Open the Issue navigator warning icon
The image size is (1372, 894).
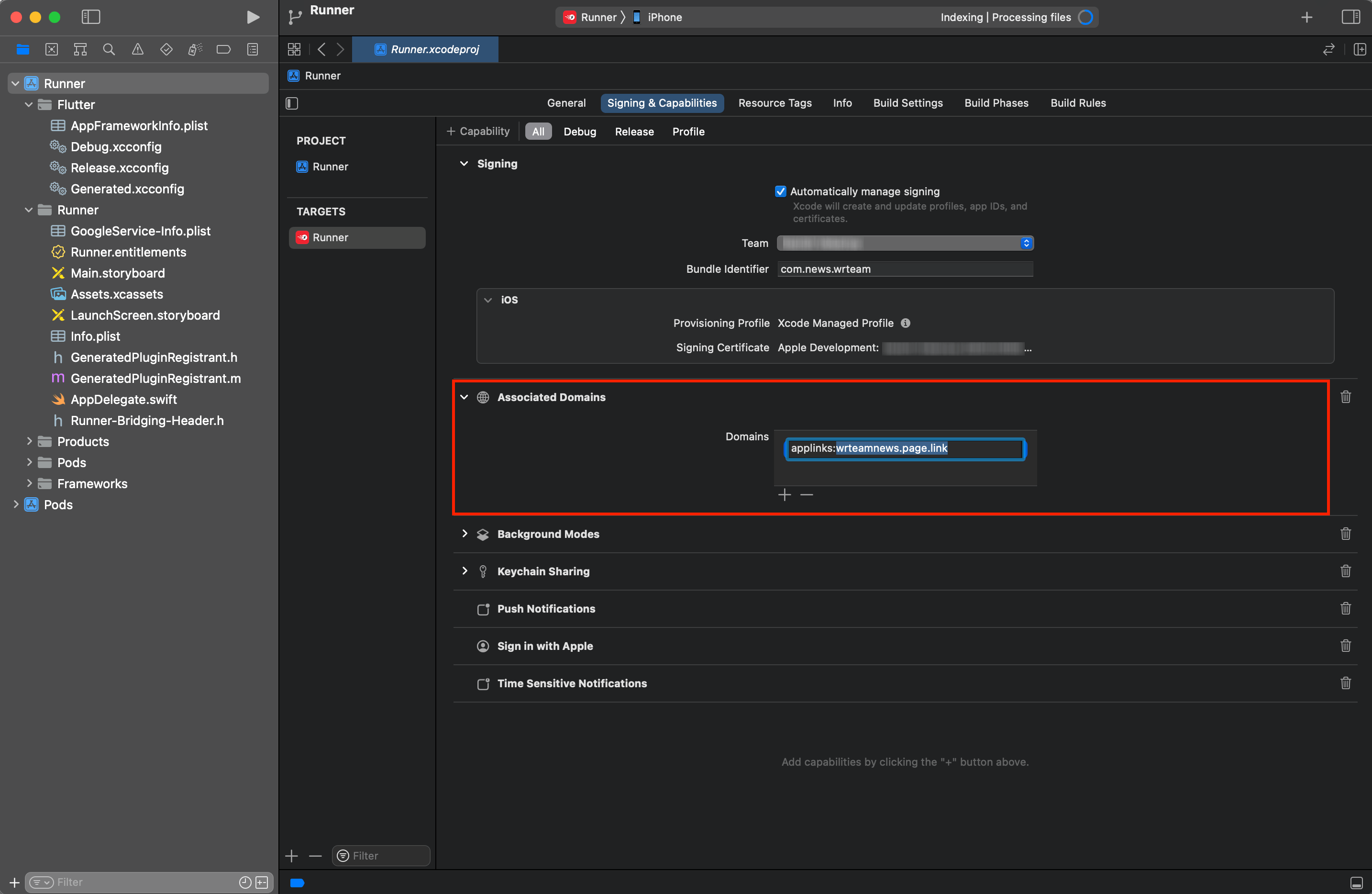point(137,50)
